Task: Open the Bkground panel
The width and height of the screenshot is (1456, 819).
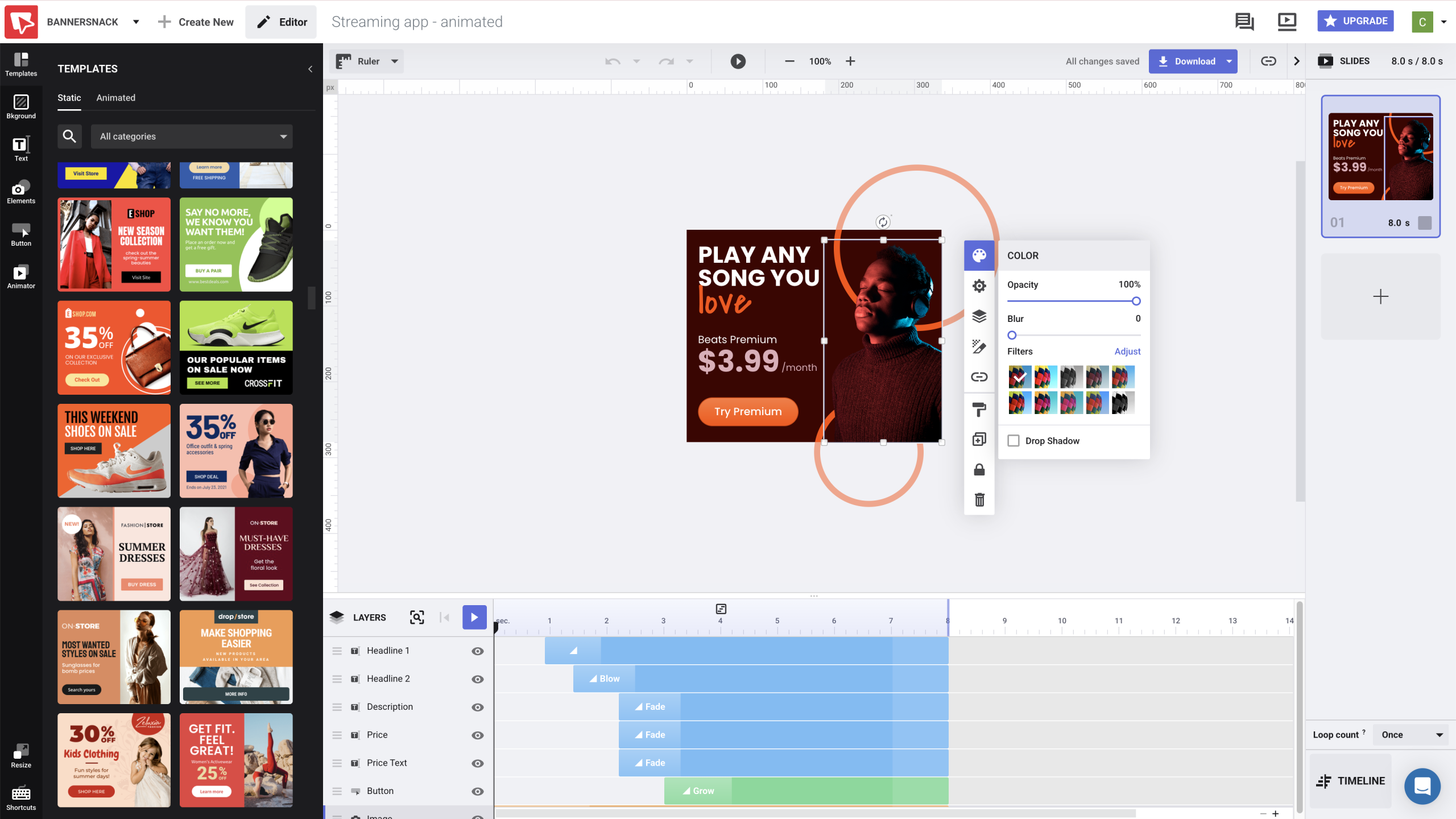Action: [21, 107]
